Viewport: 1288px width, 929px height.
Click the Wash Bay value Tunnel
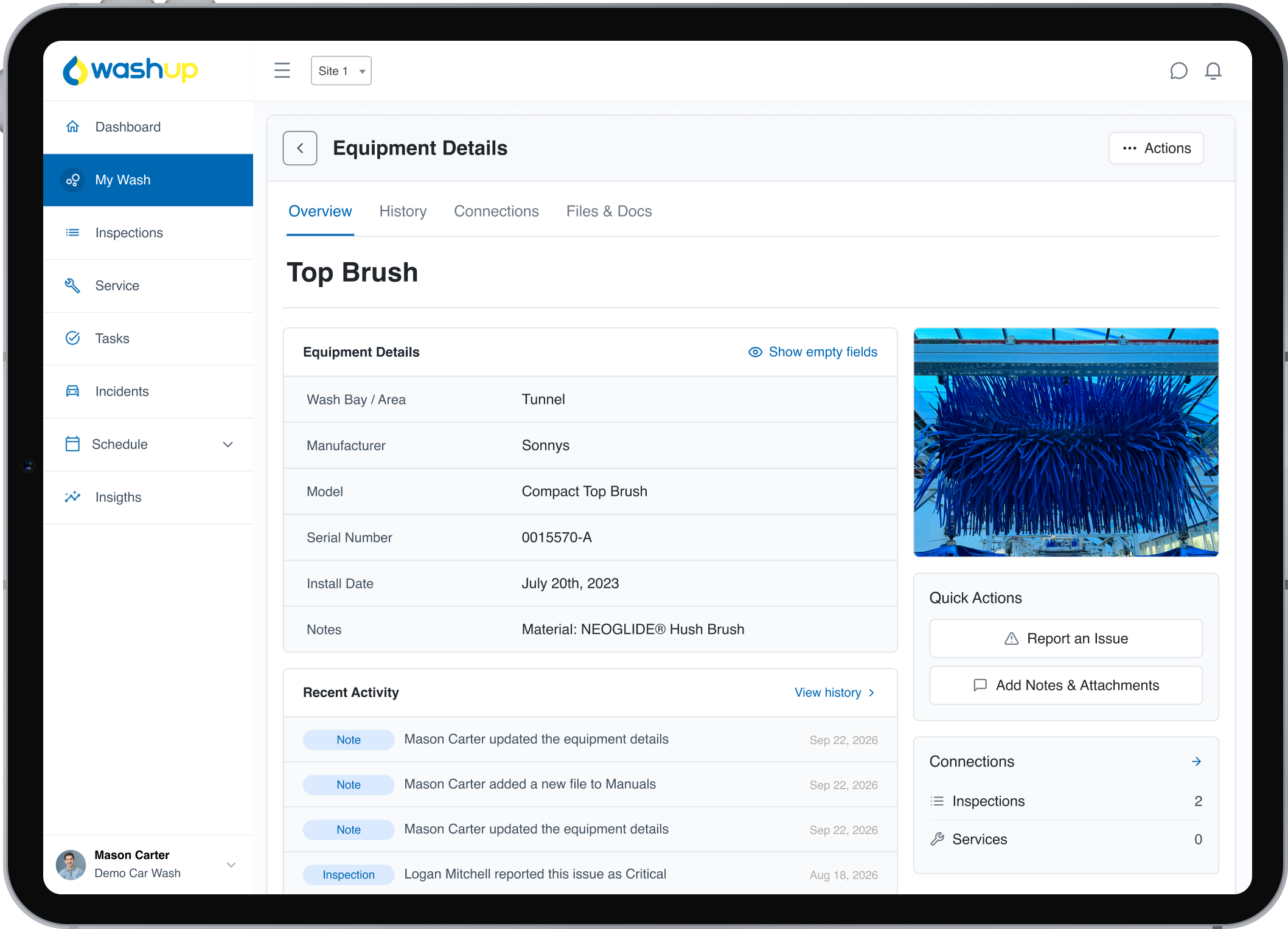[x=543, y=399]
